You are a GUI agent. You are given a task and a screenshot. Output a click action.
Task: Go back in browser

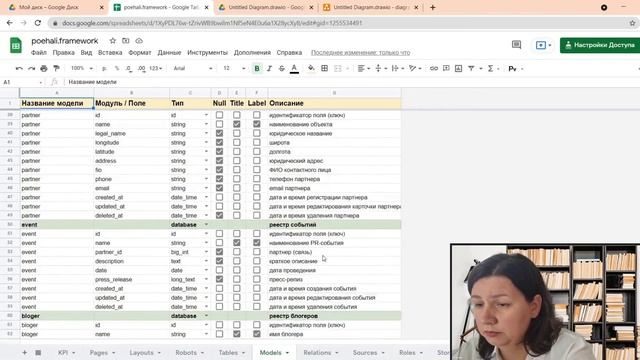click(x=9, y=23)
